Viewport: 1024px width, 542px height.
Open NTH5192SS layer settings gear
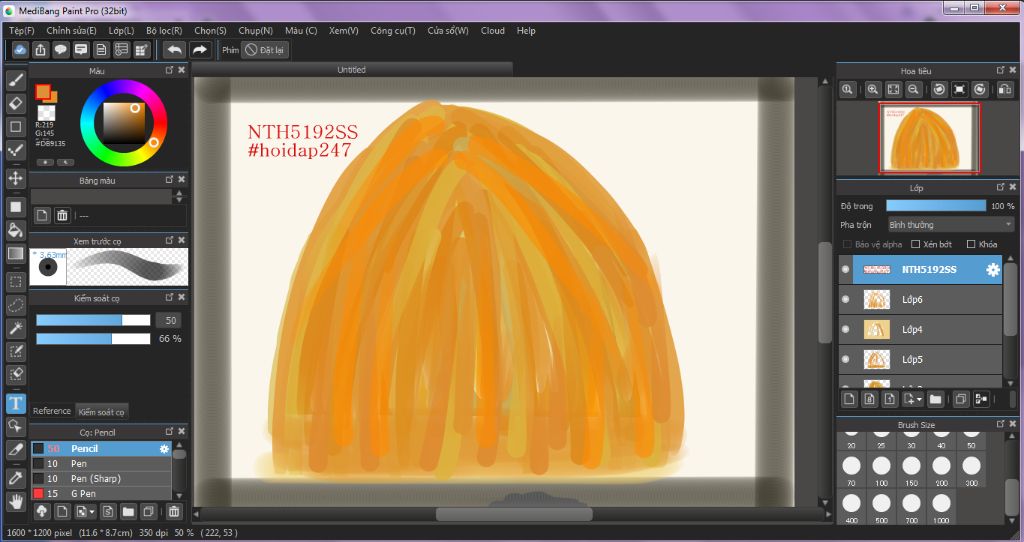[993, 270]
